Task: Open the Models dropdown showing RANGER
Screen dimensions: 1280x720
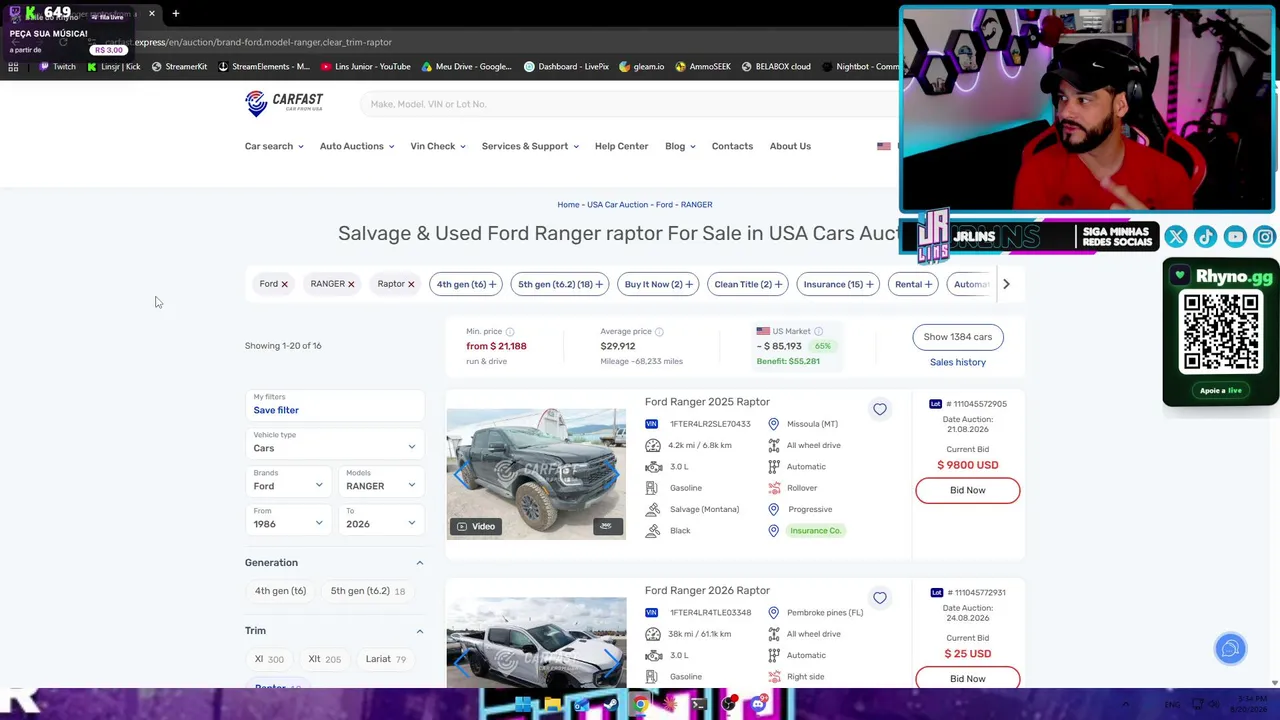Action: click(380, 480)
